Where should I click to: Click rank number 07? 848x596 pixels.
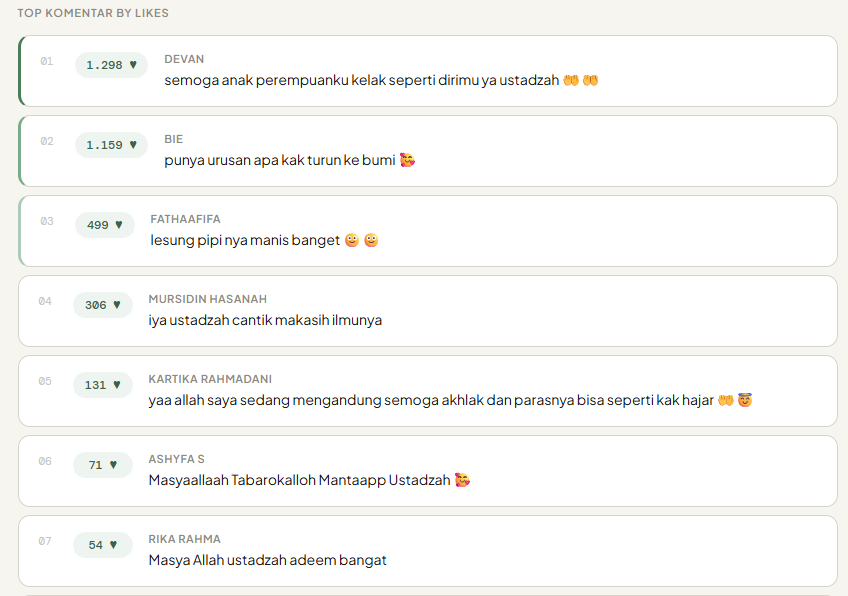45,541
